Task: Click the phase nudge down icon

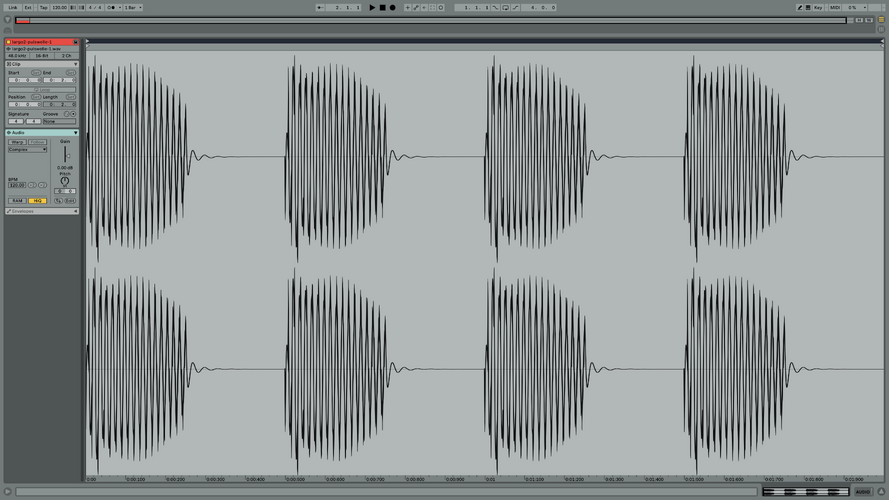Action: (x=73, y=7)
